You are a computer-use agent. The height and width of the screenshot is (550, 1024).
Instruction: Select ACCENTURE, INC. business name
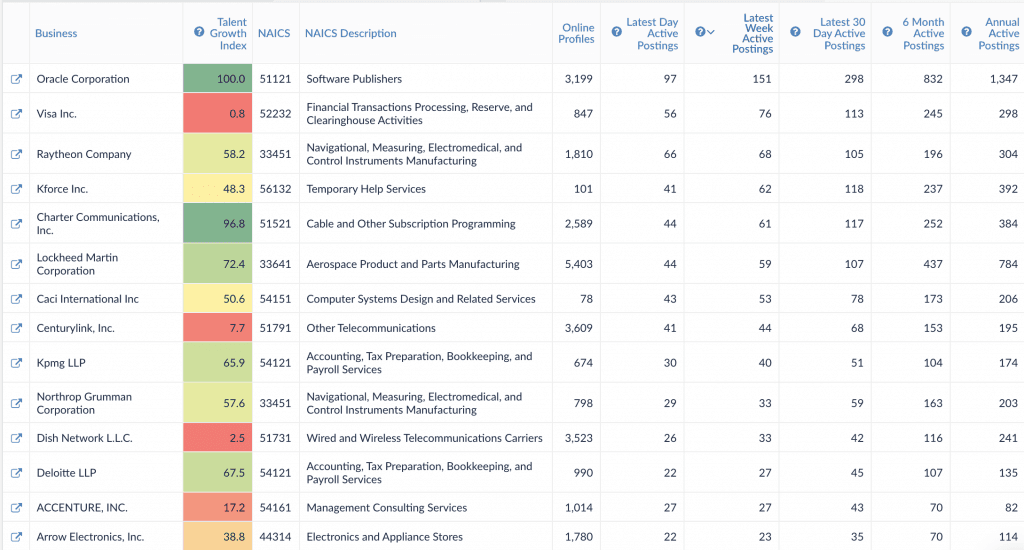click(82, 508)
